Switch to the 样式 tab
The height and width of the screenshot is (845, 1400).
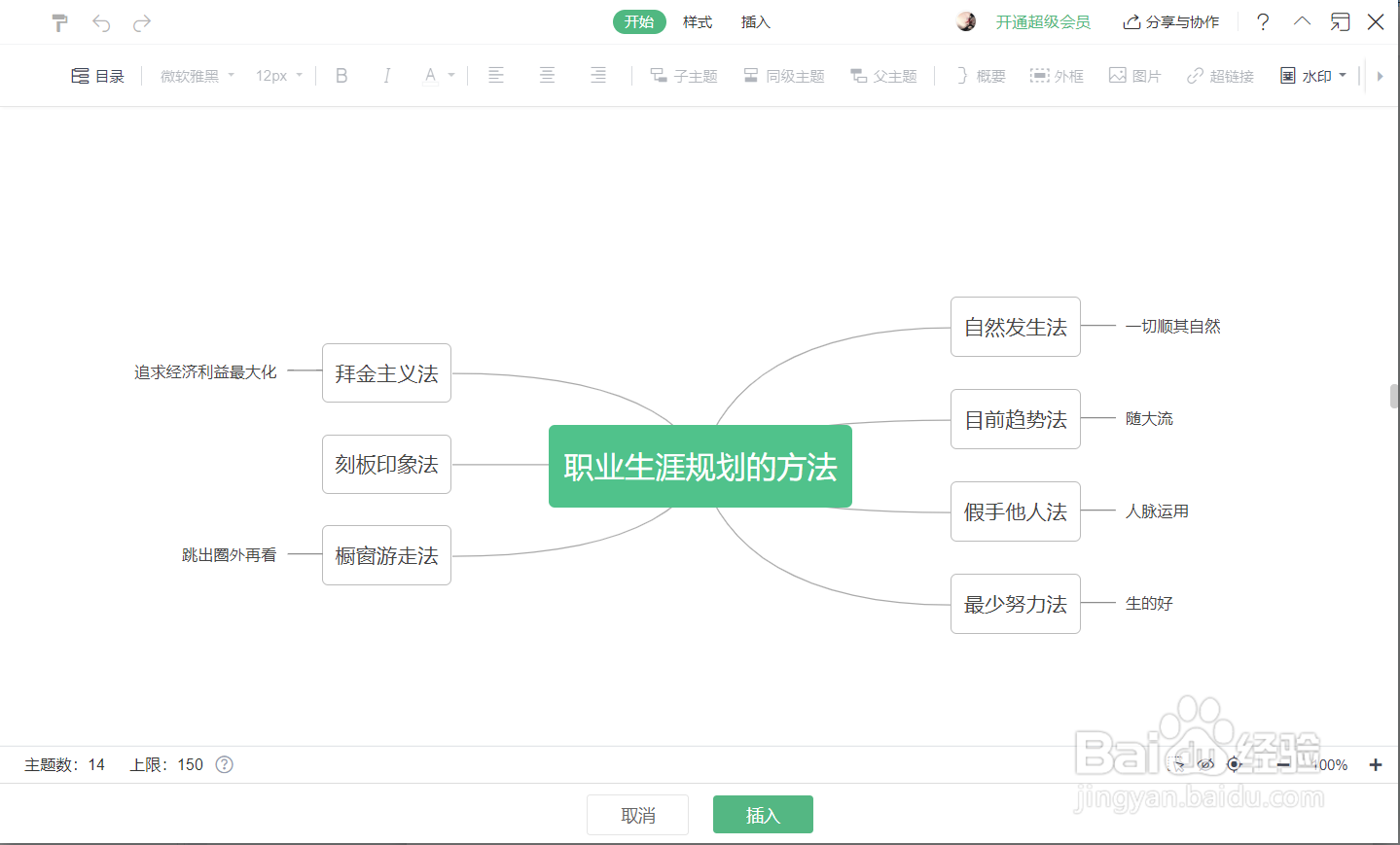pyautogui.click(x=697, y=21)
